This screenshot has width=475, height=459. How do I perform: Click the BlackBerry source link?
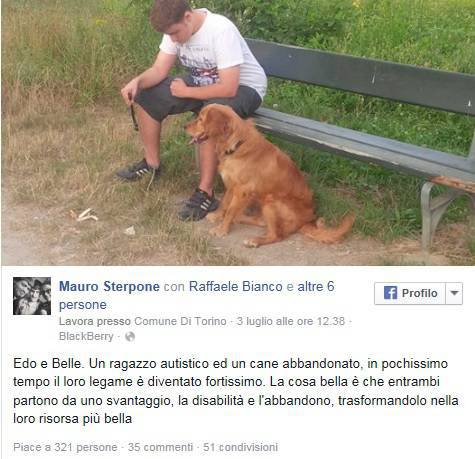[x=86, y=336]
